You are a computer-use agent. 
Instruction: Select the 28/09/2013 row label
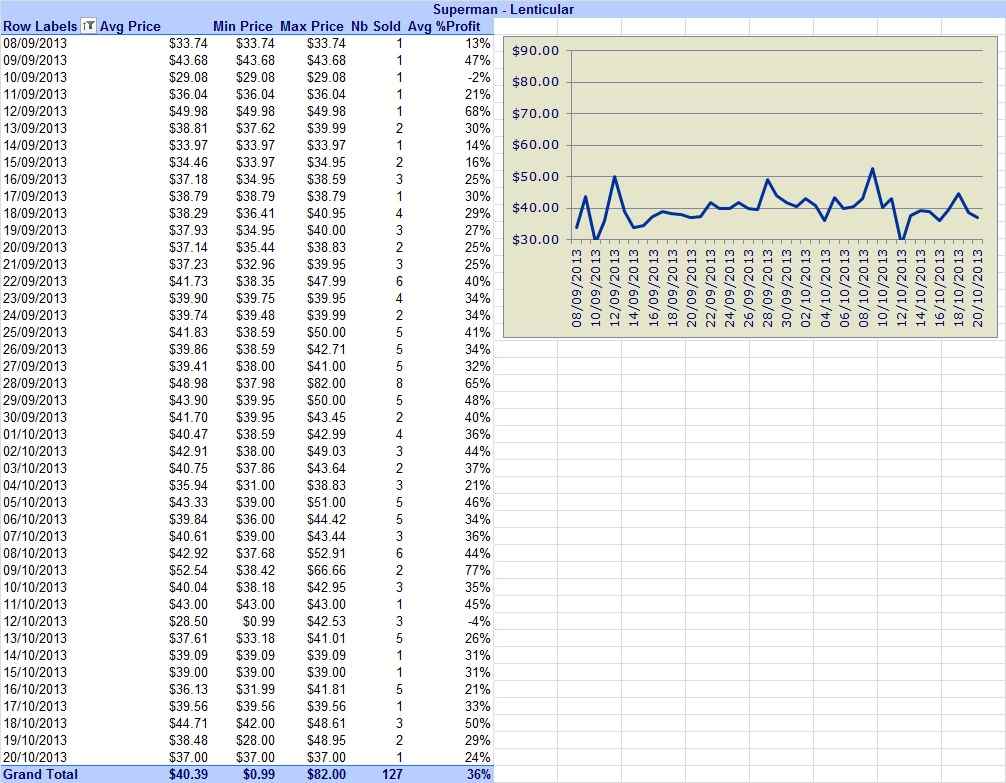pos(35,383)
